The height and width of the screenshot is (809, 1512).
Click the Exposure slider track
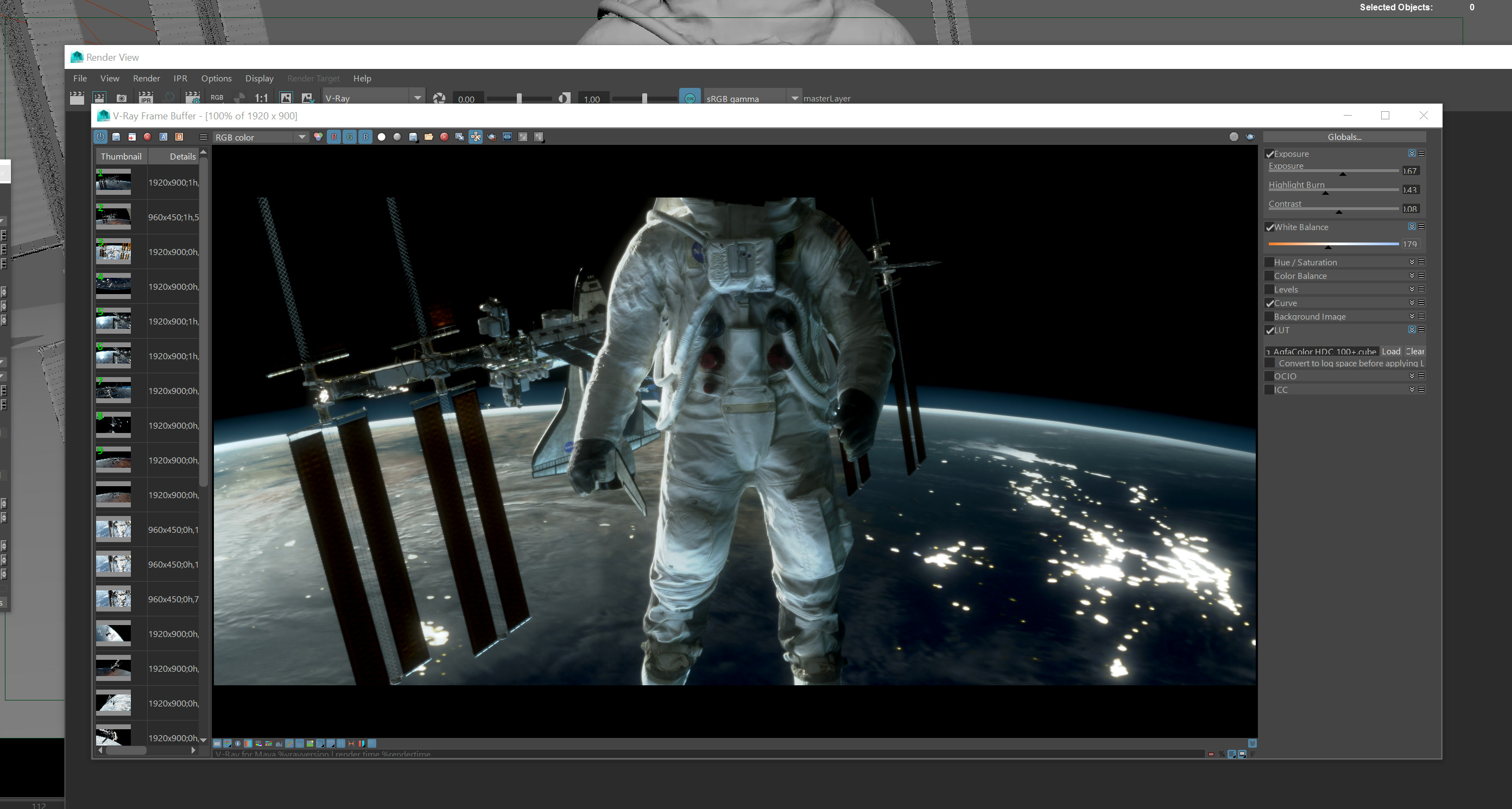1333,171
